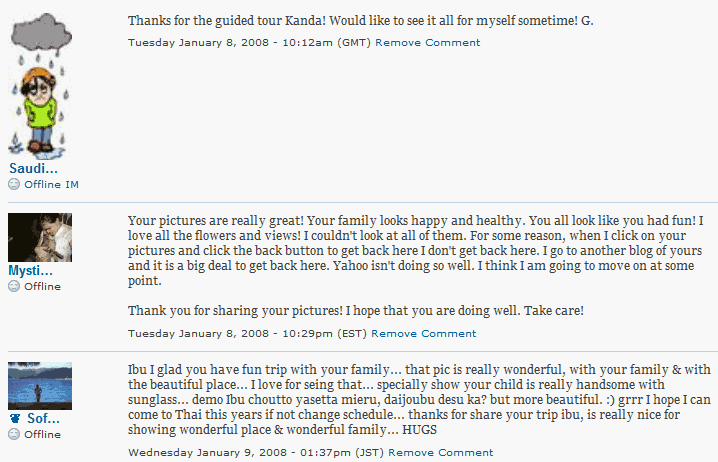Image resolution: width=718 pixels, height=462 pixels.
Task: Click the Tuesday January 8, 10:12am timestamp
Action: pos(250,43)
